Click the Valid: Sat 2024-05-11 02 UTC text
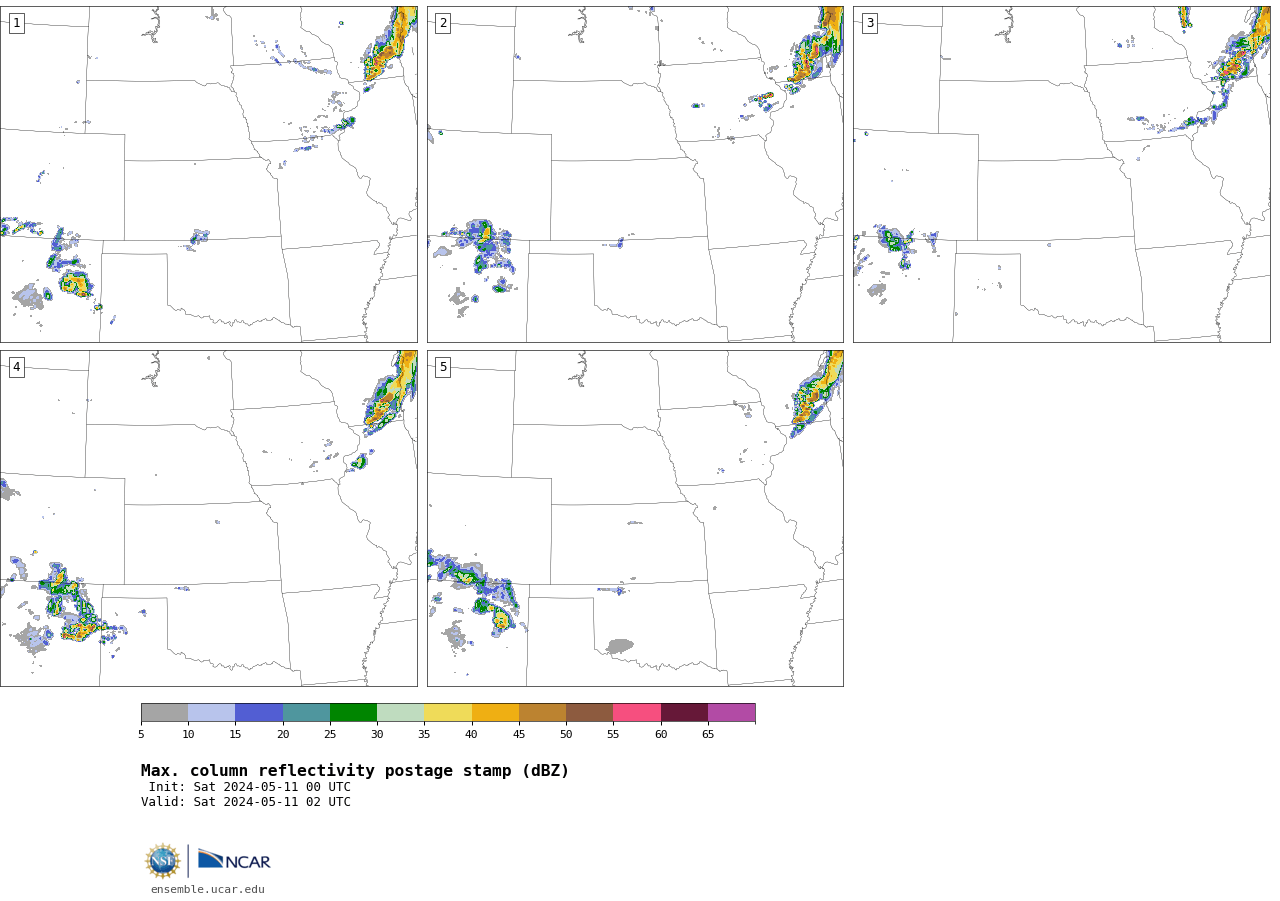The image size is (1280, 901). 246,802
